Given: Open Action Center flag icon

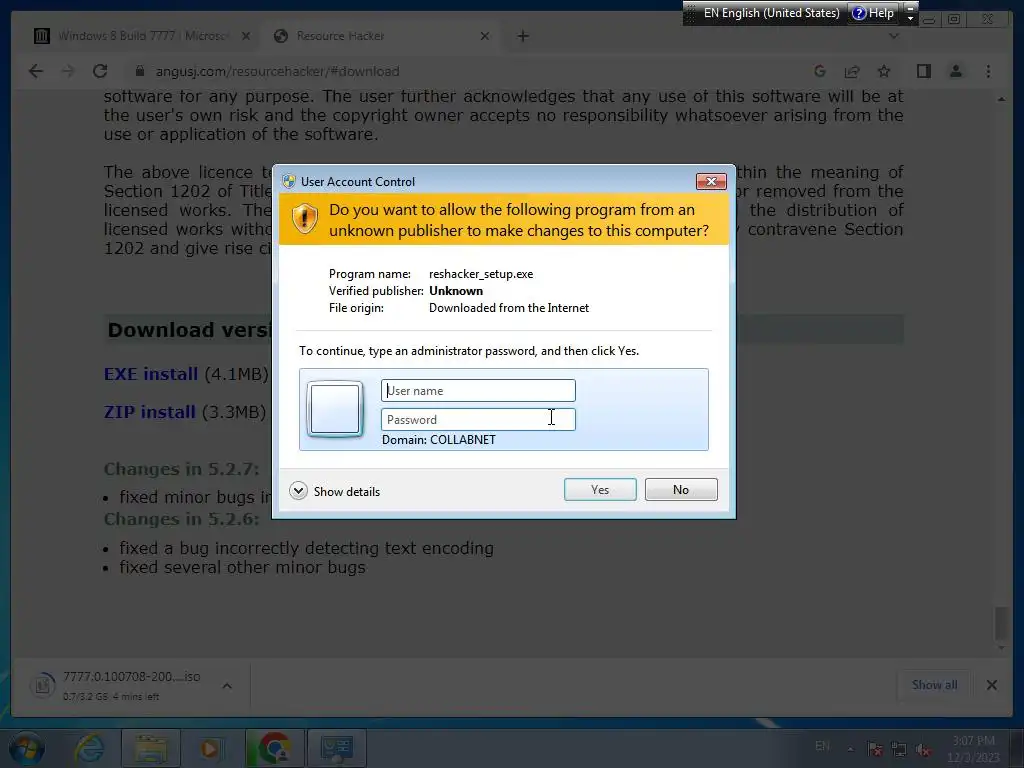Looking at the screenshot, I should (874, 749).
